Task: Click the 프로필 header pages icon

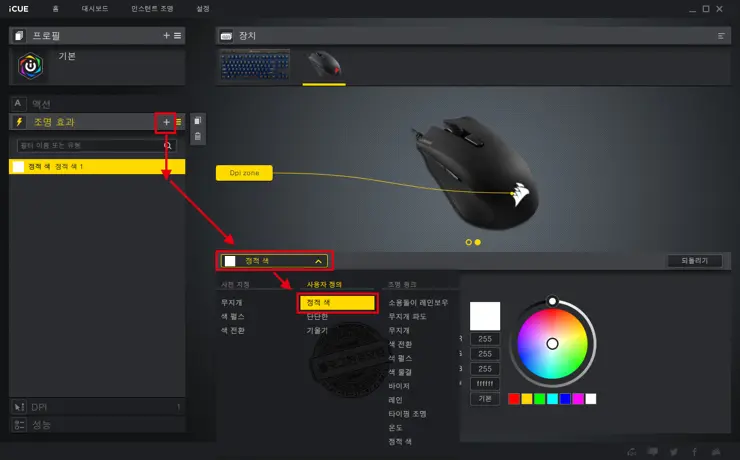Action: pos(19,36)
